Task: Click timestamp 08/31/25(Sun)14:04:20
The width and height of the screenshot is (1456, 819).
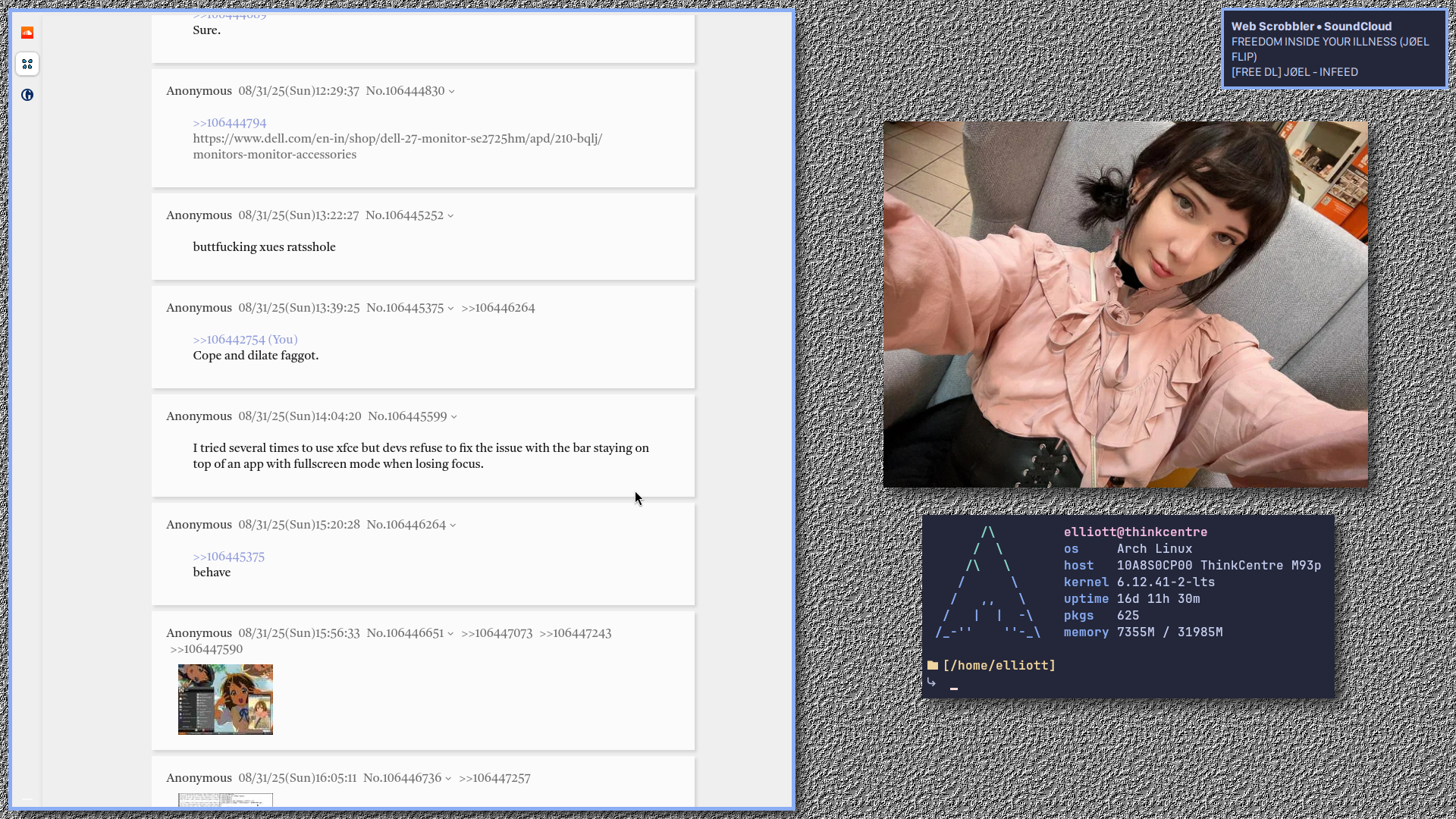Action: 300,416
